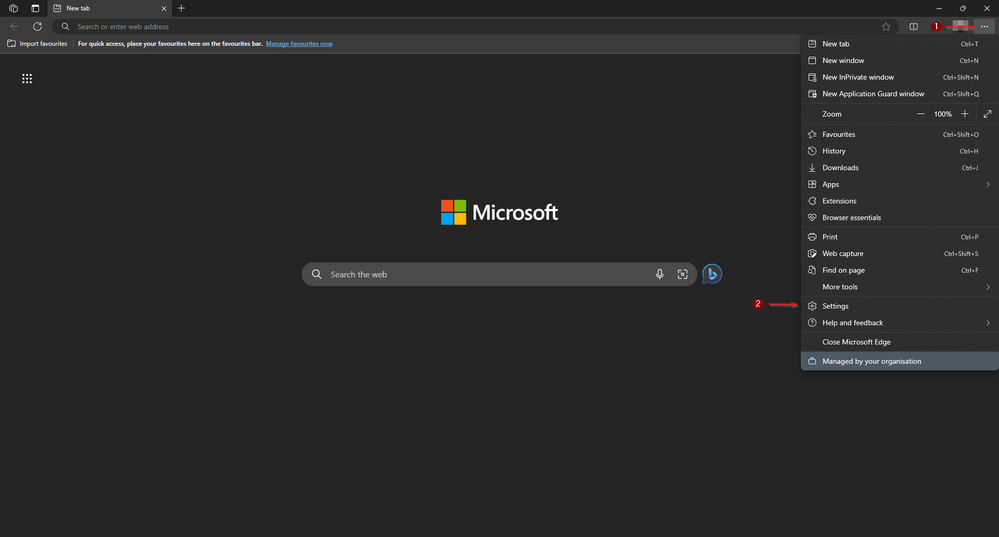Image resolution: width=999 pixels, height=537 pixels.
Task: Select New window menu item
Action: [x=899, y=61]
